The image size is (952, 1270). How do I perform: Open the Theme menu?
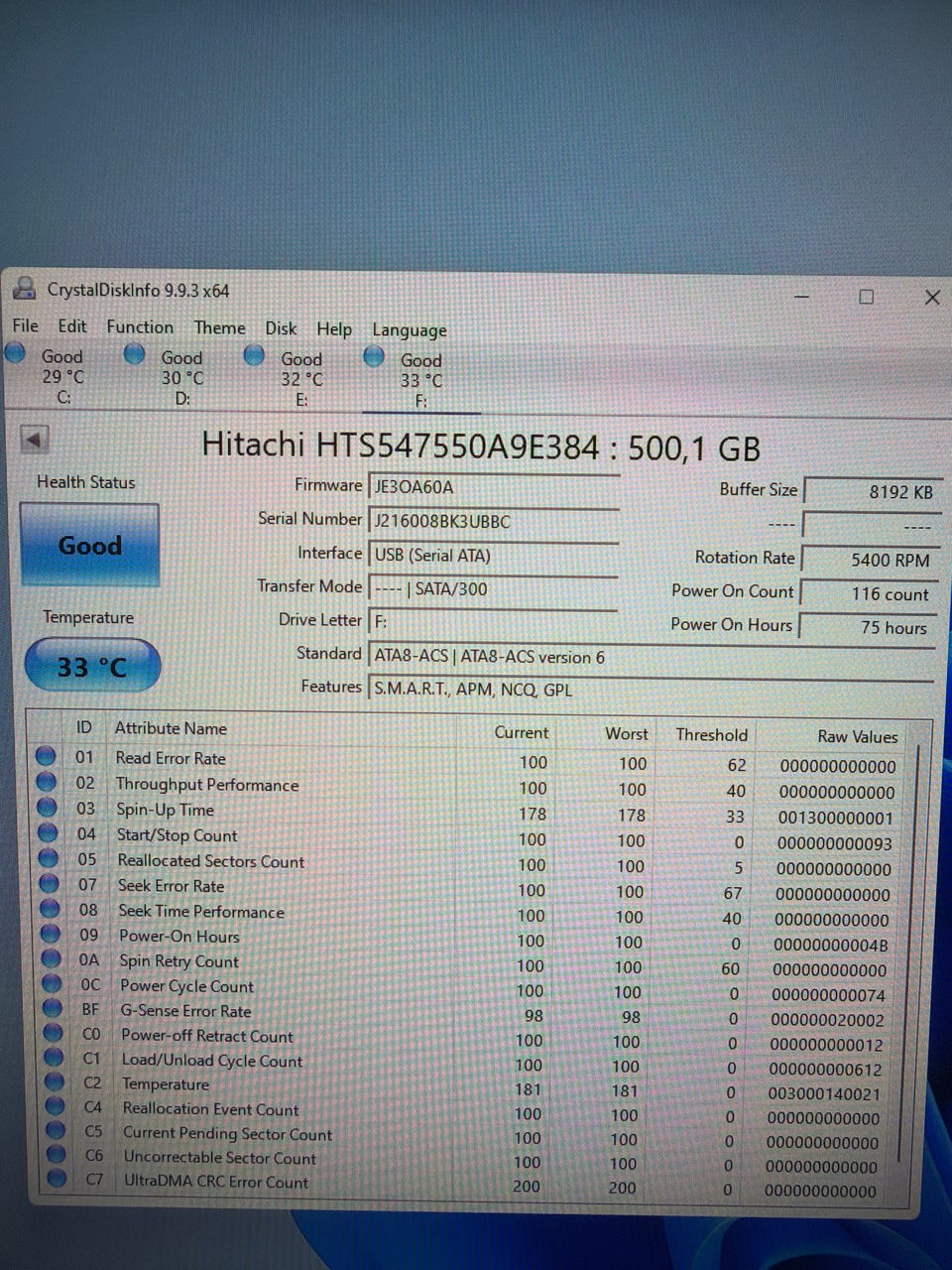click(220, 327)
